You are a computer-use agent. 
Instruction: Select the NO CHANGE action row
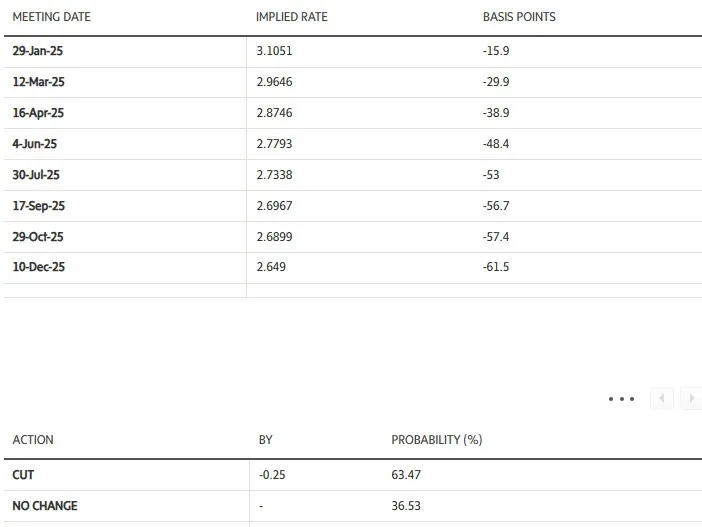click(x=353, y=506)
